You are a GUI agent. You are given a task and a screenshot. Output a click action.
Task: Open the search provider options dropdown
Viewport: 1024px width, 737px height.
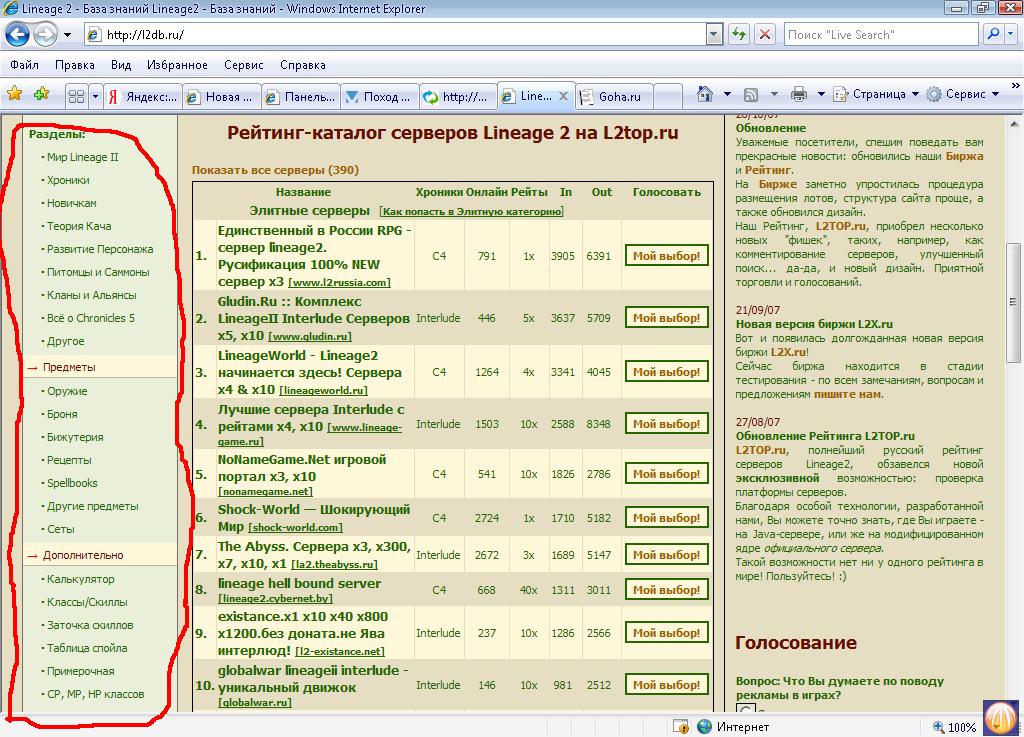point(1012,34)
